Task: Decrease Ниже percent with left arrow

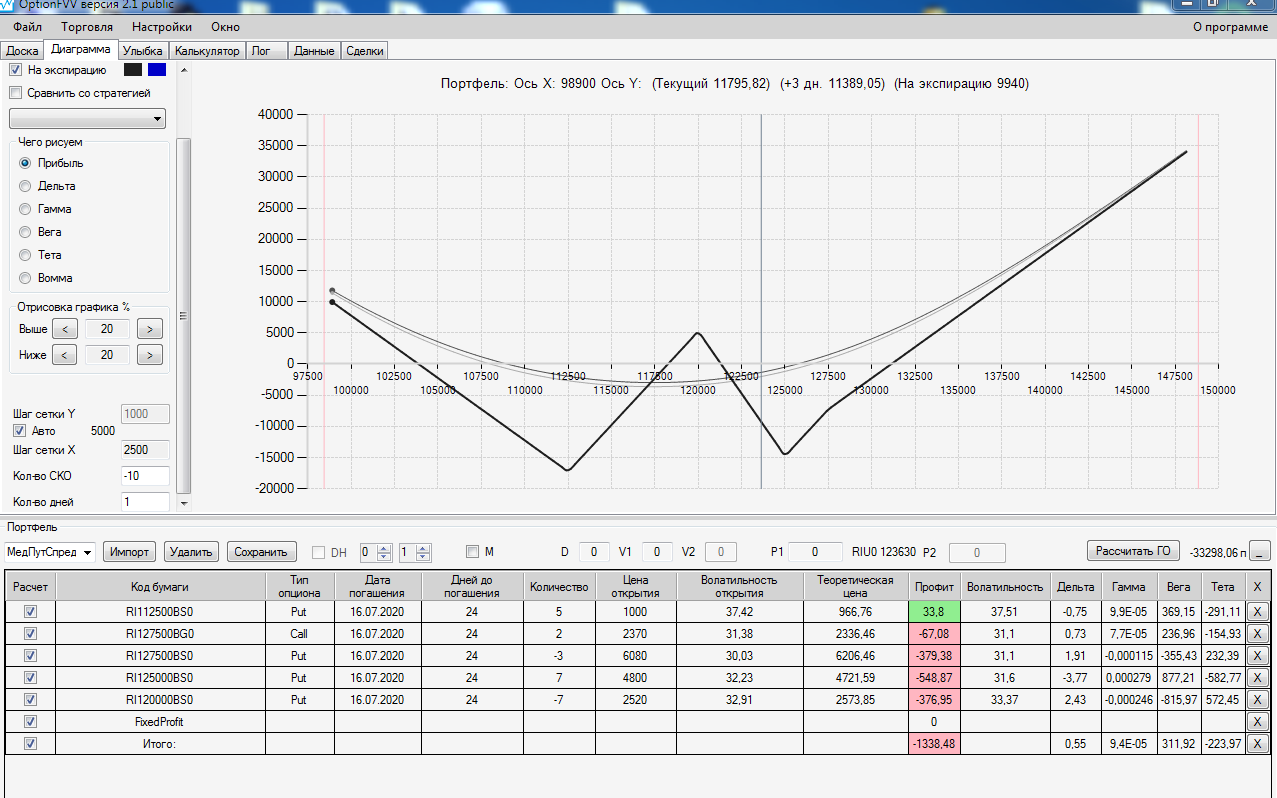Action: pos(64,355)
